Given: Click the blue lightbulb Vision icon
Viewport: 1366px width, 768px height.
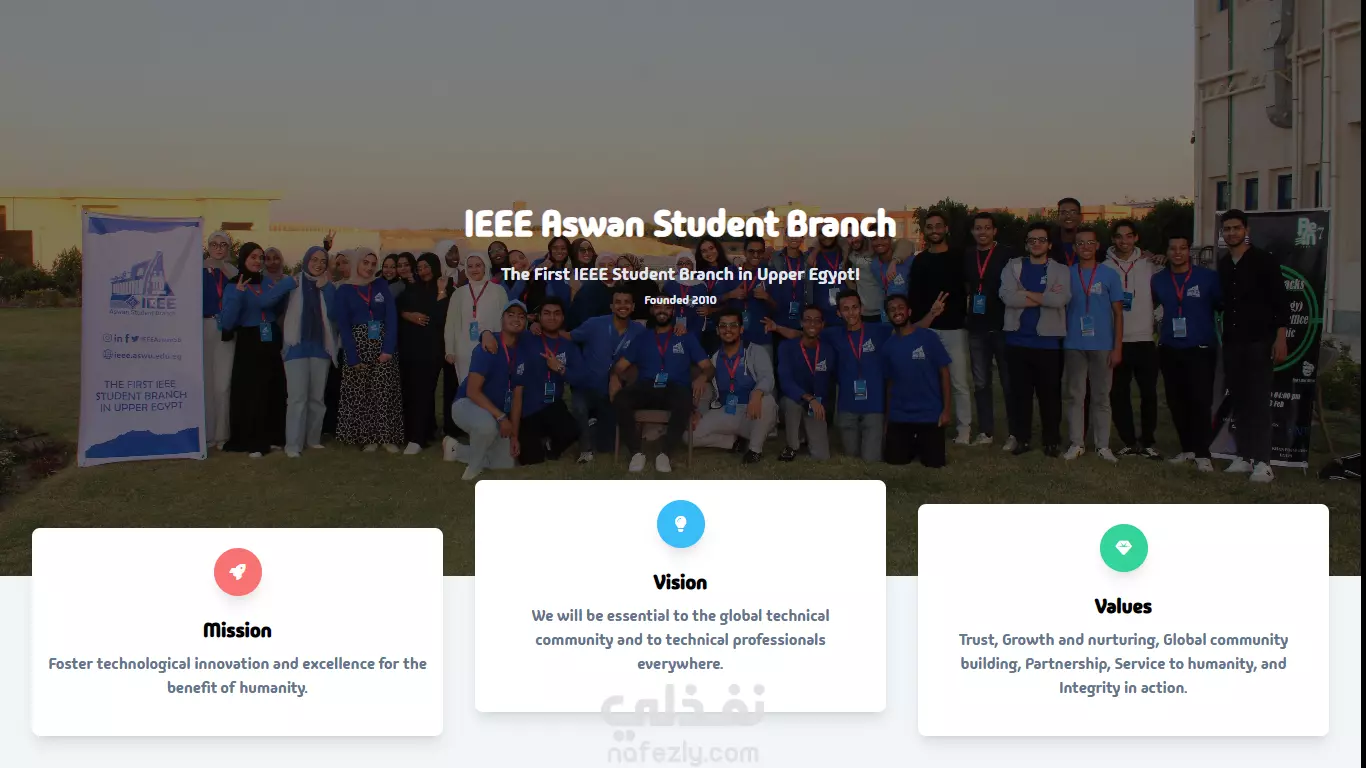Looking at the screenshot, I should 681,524.
